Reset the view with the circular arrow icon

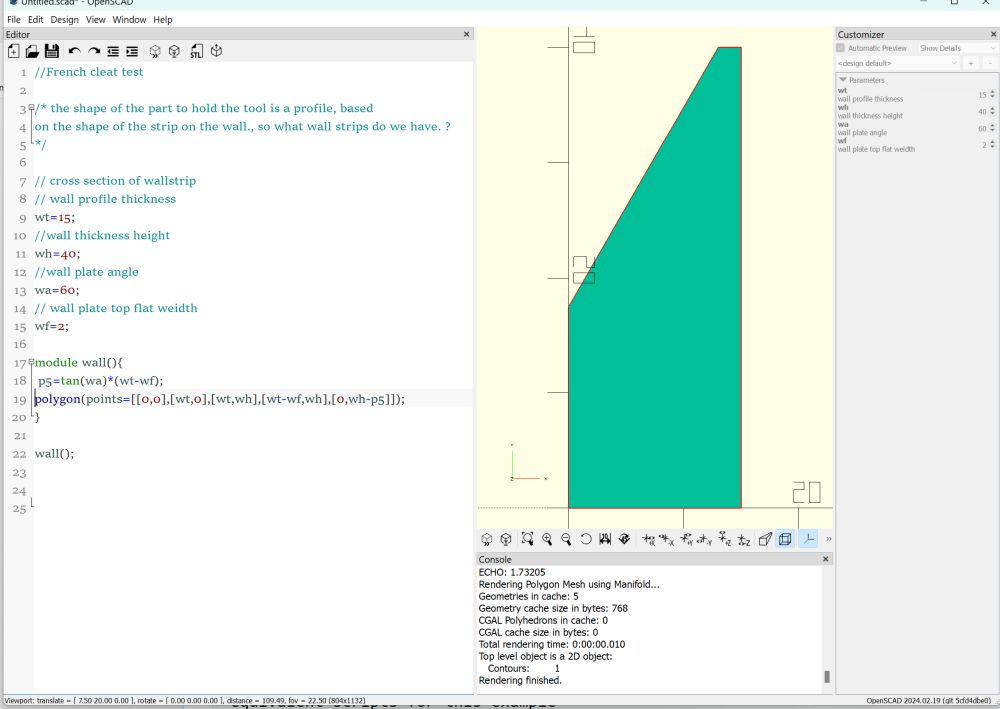[x=586, y=539]
